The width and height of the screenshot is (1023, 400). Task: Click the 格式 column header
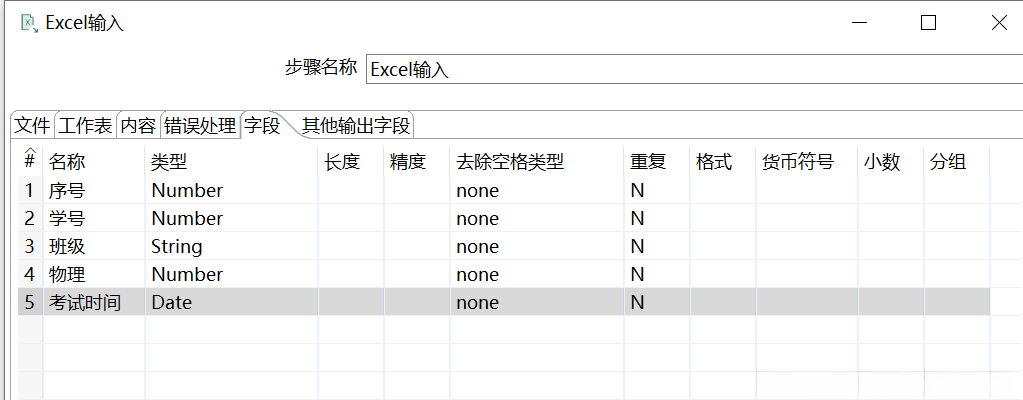(x=714, y=162)
